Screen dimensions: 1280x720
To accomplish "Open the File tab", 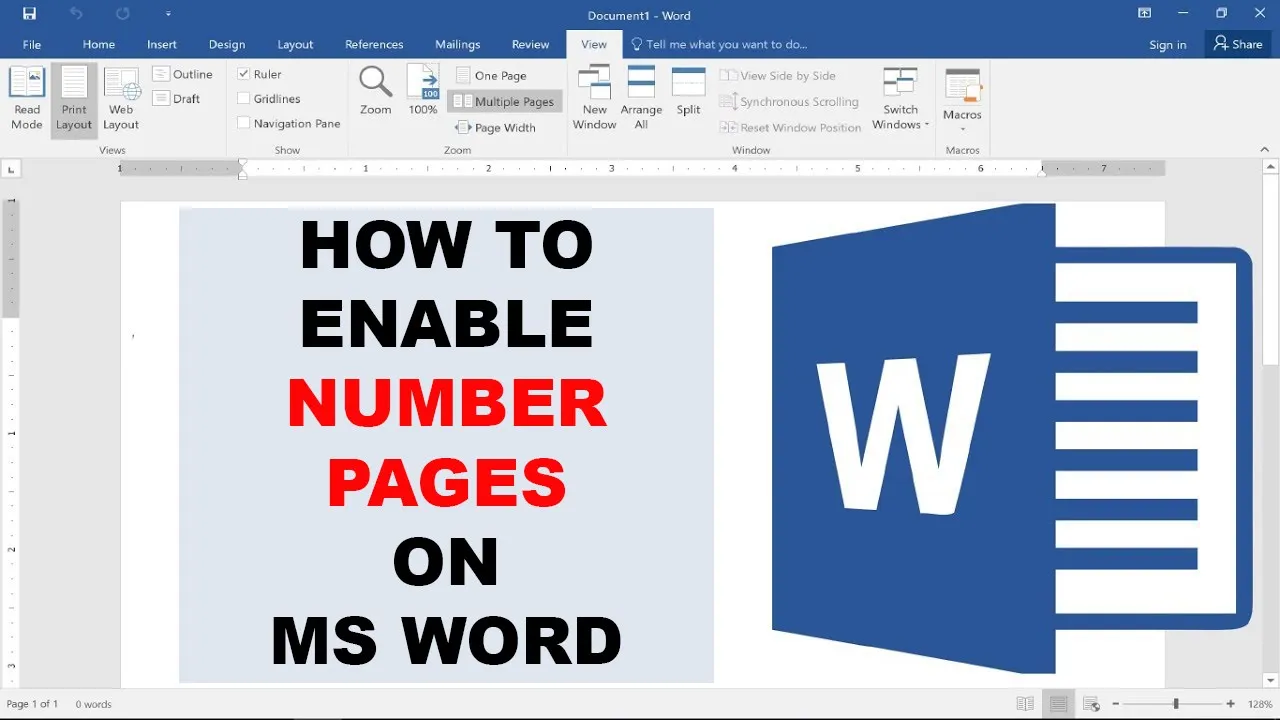I will point(32,44).
